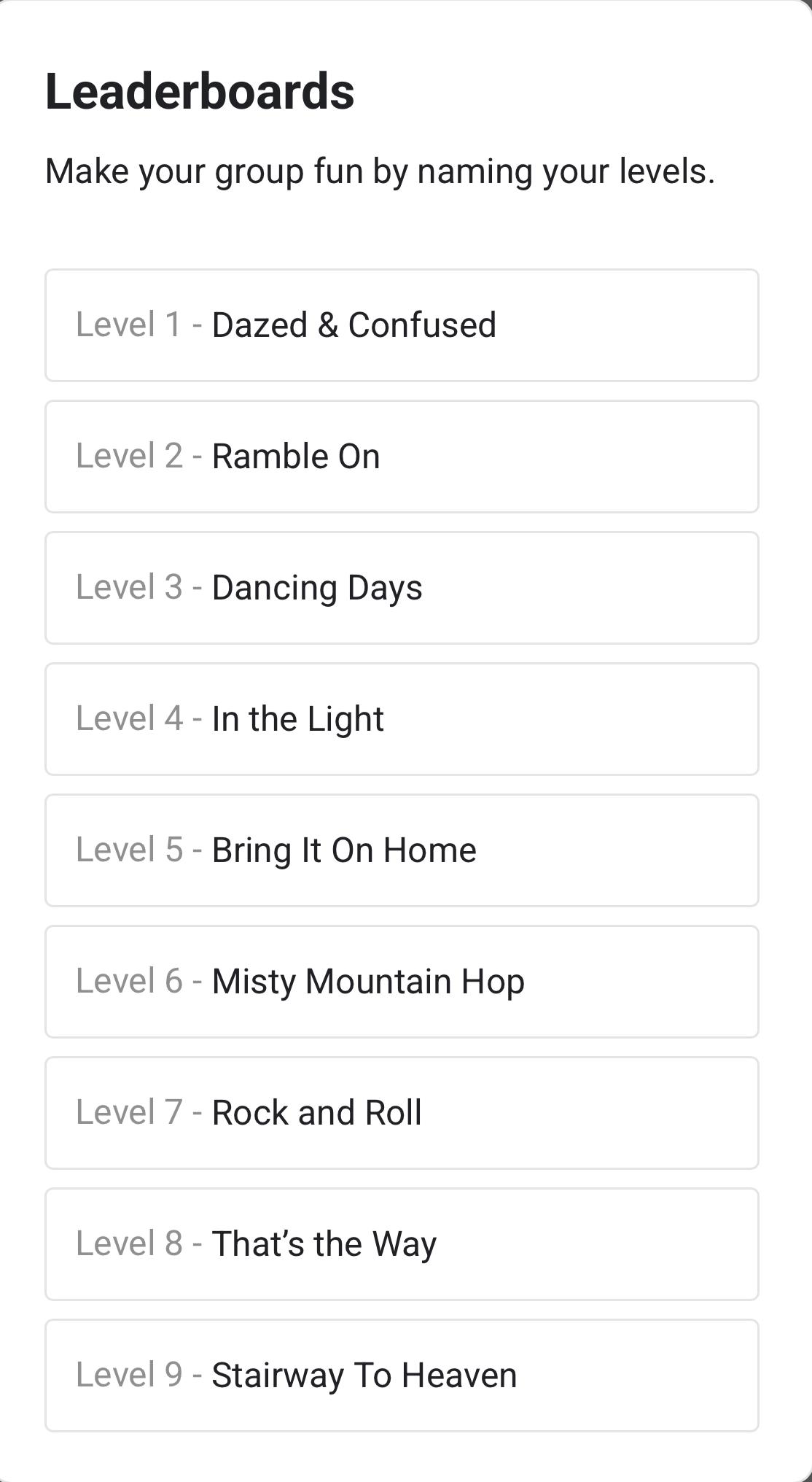Edit the Level 3 Dancing Days name
812x1482 pixels.
[x=402, y=588]
